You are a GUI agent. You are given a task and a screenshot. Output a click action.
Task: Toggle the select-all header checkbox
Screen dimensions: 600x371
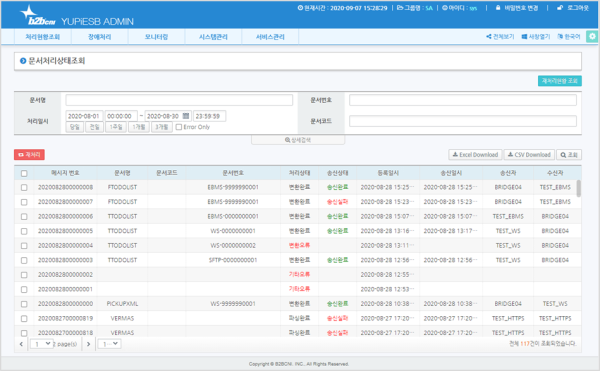click(x=24, y=173)
